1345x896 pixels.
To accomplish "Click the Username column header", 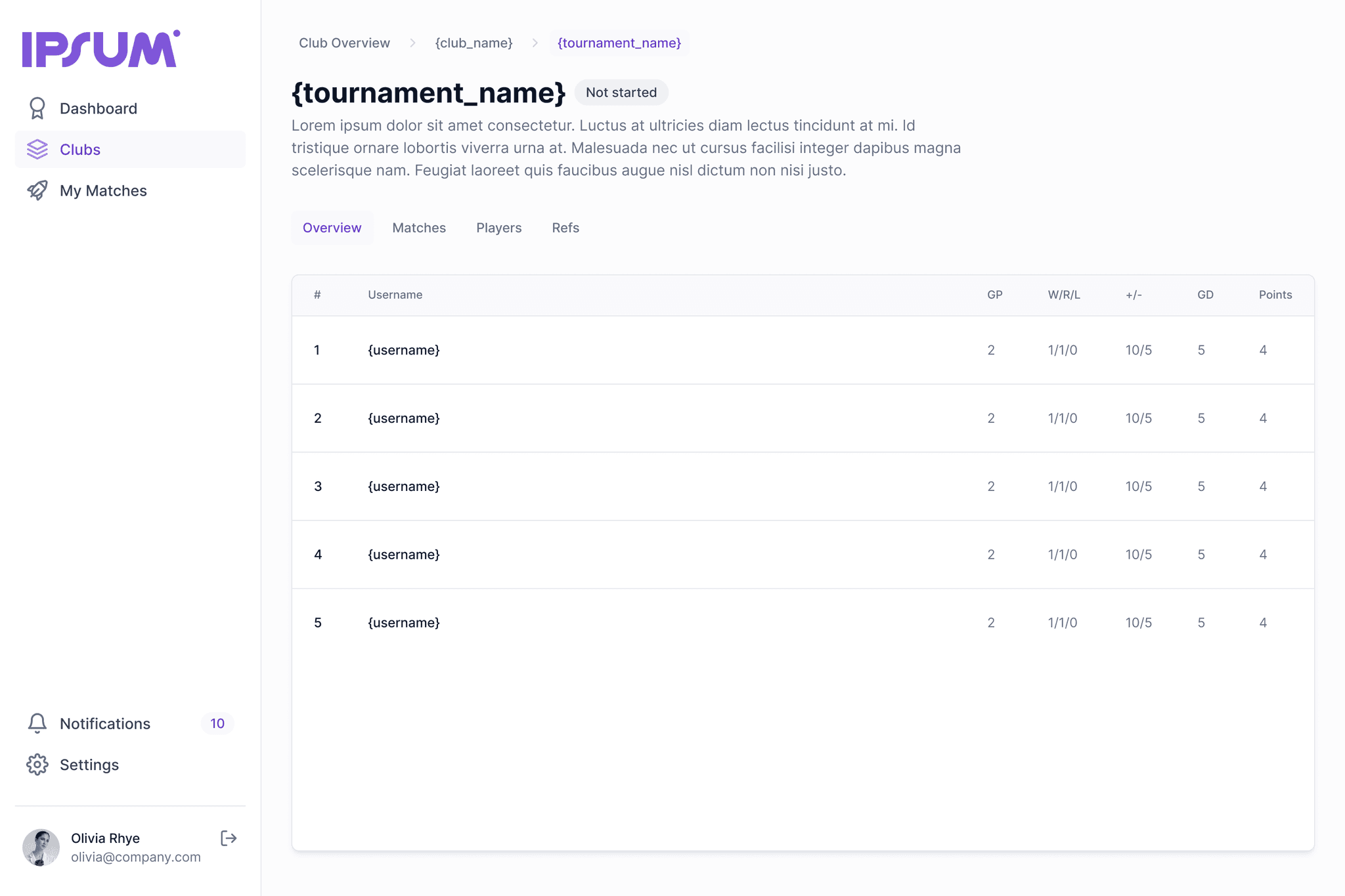I will point(395,295).
